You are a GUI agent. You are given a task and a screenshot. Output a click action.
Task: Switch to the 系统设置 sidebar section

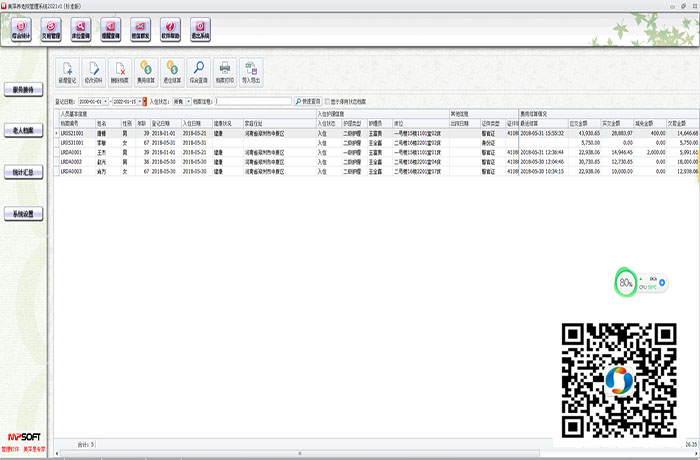point(24,214)
